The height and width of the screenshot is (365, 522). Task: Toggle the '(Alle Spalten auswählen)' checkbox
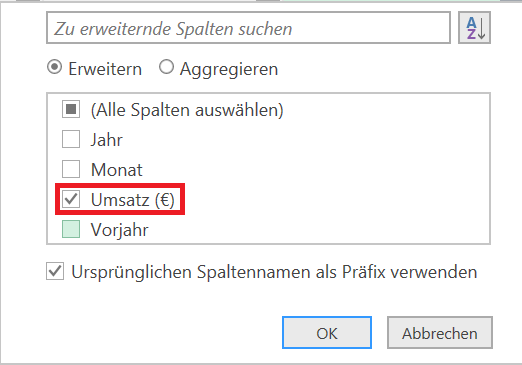(x=71, y=109)
